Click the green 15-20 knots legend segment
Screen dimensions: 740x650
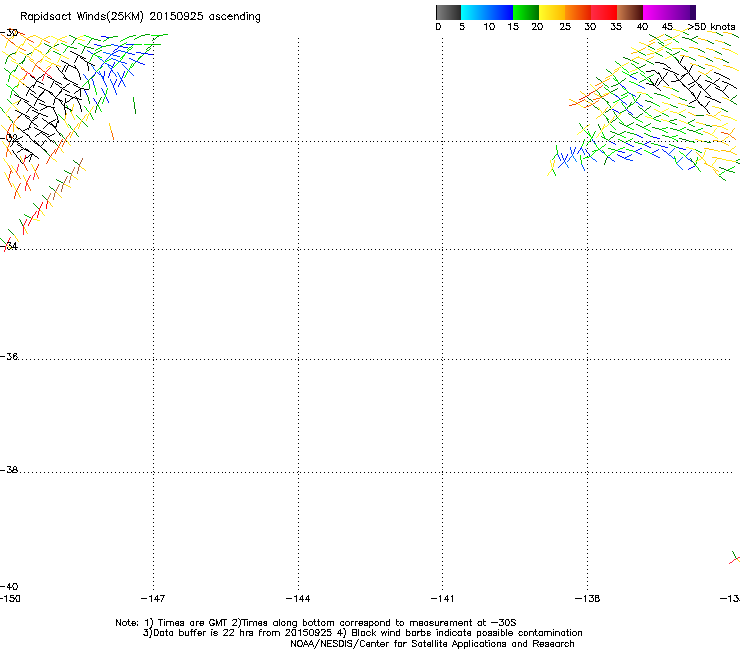point(526,12)
